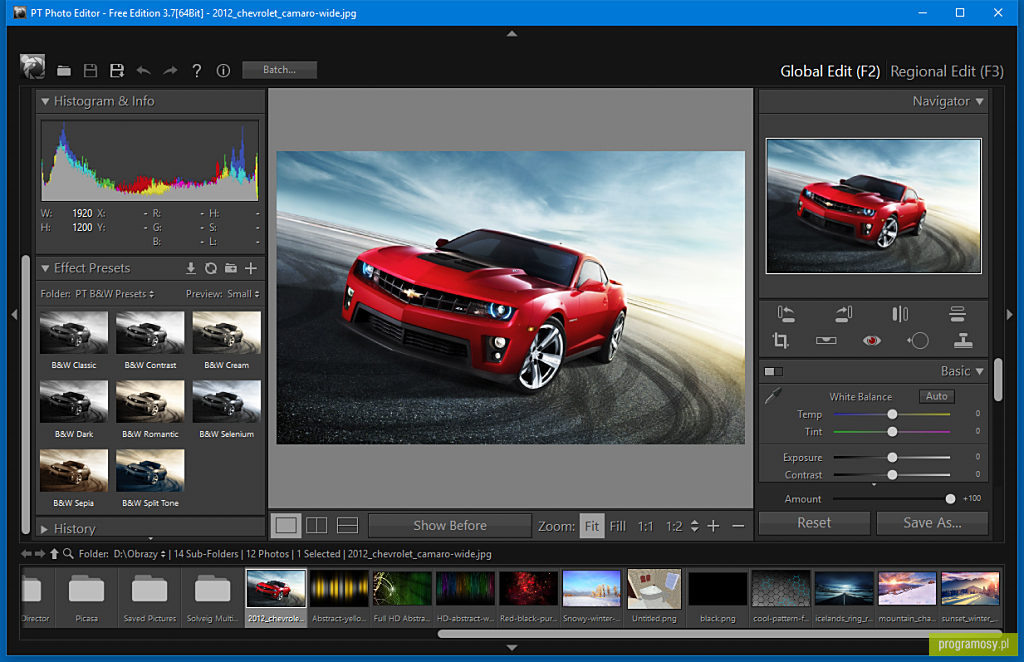Switch to Global Edit (F2) tab
The height and width of the screenshot is (662, 1024).
pyautogui.click(x=830, y=71)
